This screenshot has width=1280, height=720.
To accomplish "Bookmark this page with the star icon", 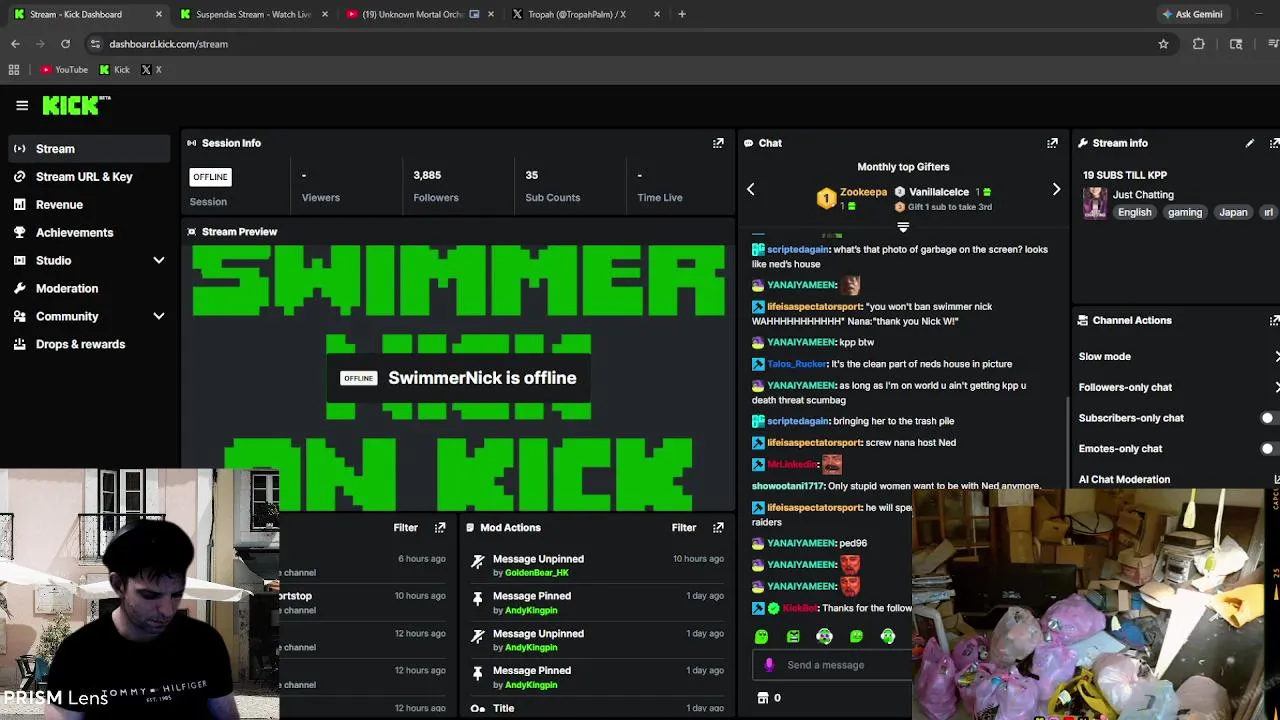I will pos(1163,44).
